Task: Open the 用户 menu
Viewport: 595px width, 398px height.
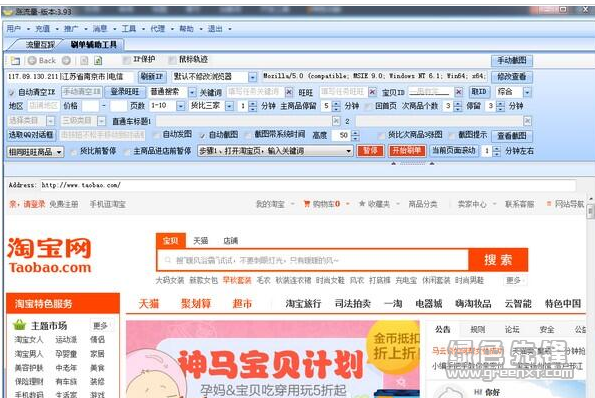Action: coord(14,28)
